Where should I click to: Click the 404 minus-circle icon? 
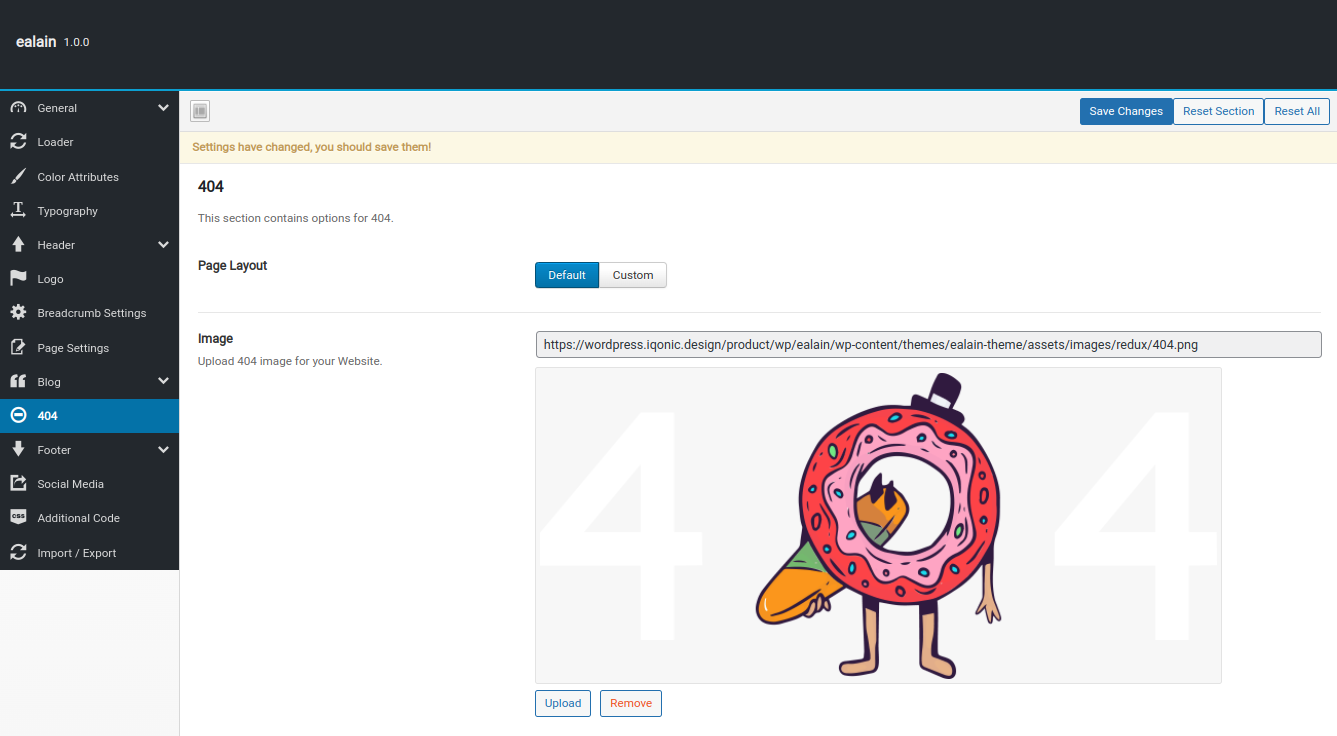18,416
